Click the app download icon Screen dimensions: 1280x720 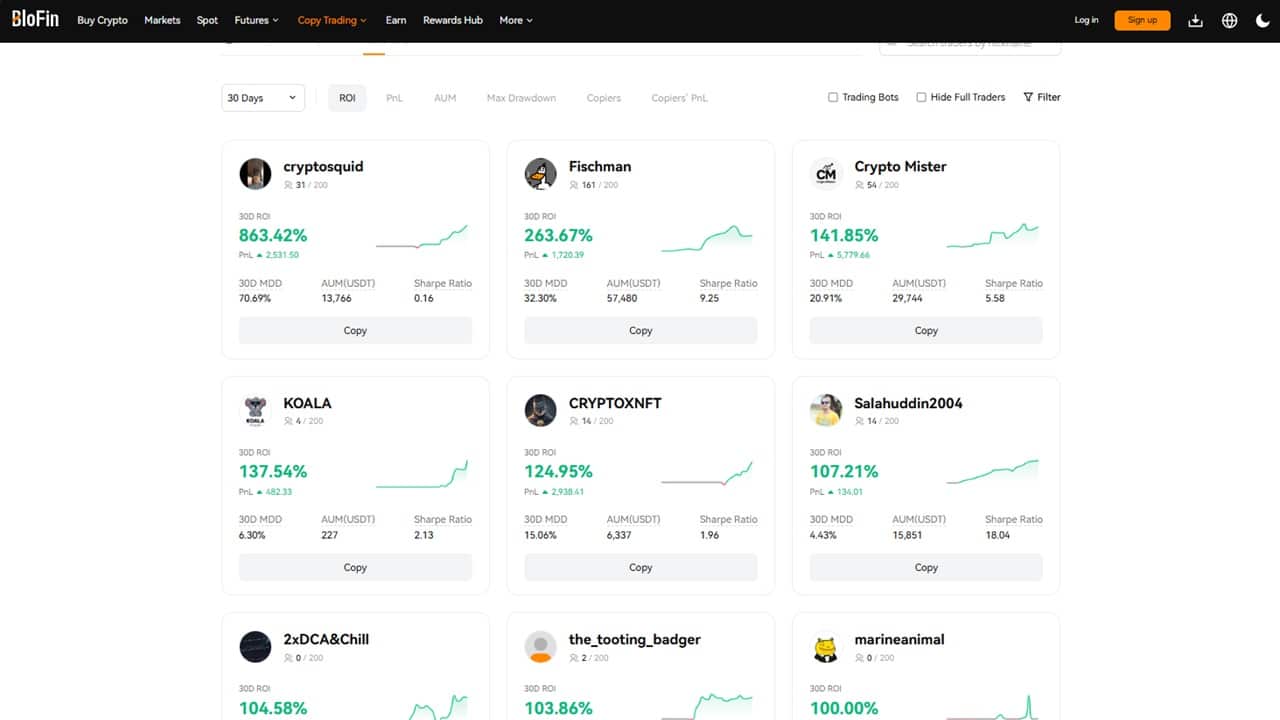[1195, 19]
